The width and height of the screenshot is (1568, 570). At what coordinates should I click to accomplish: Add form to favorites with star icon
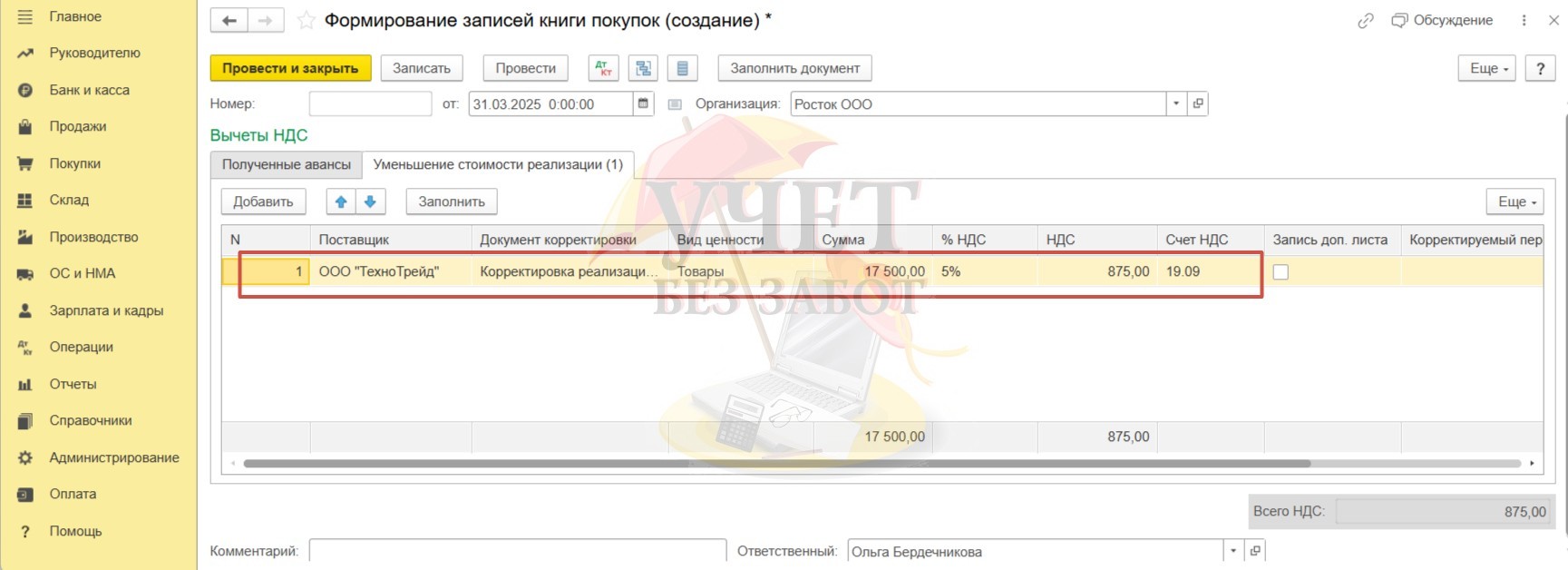[x=307, y=20]
